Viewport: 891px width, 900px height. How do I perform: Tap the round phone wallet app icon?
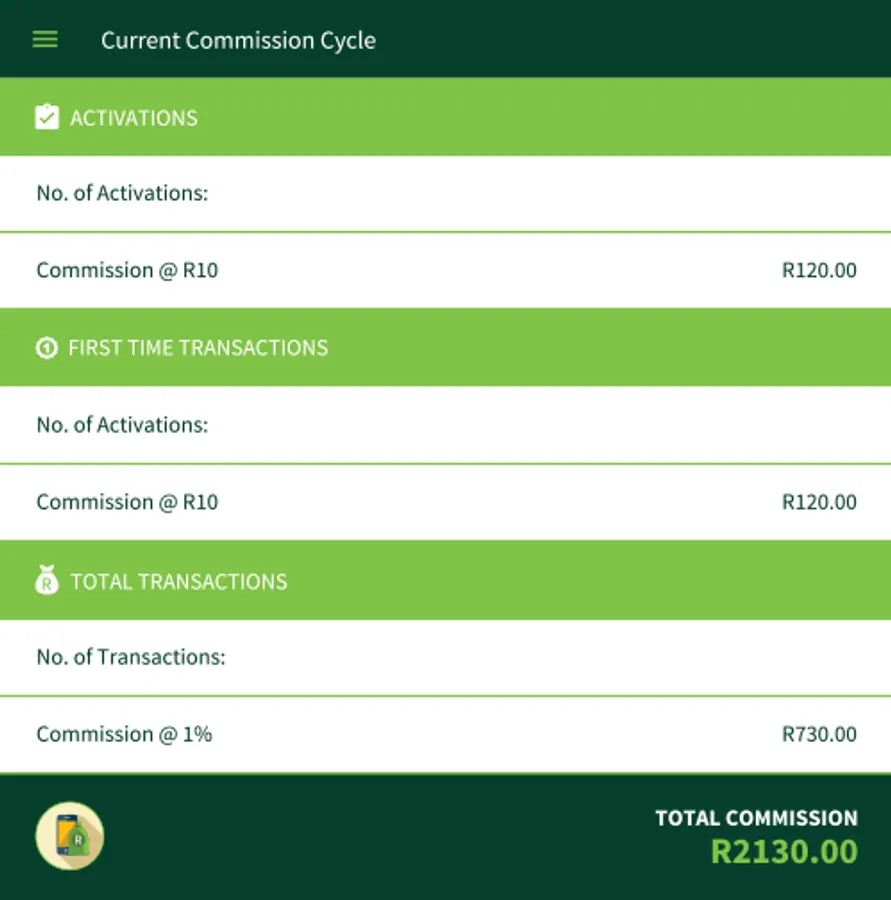tap(70, 836)
